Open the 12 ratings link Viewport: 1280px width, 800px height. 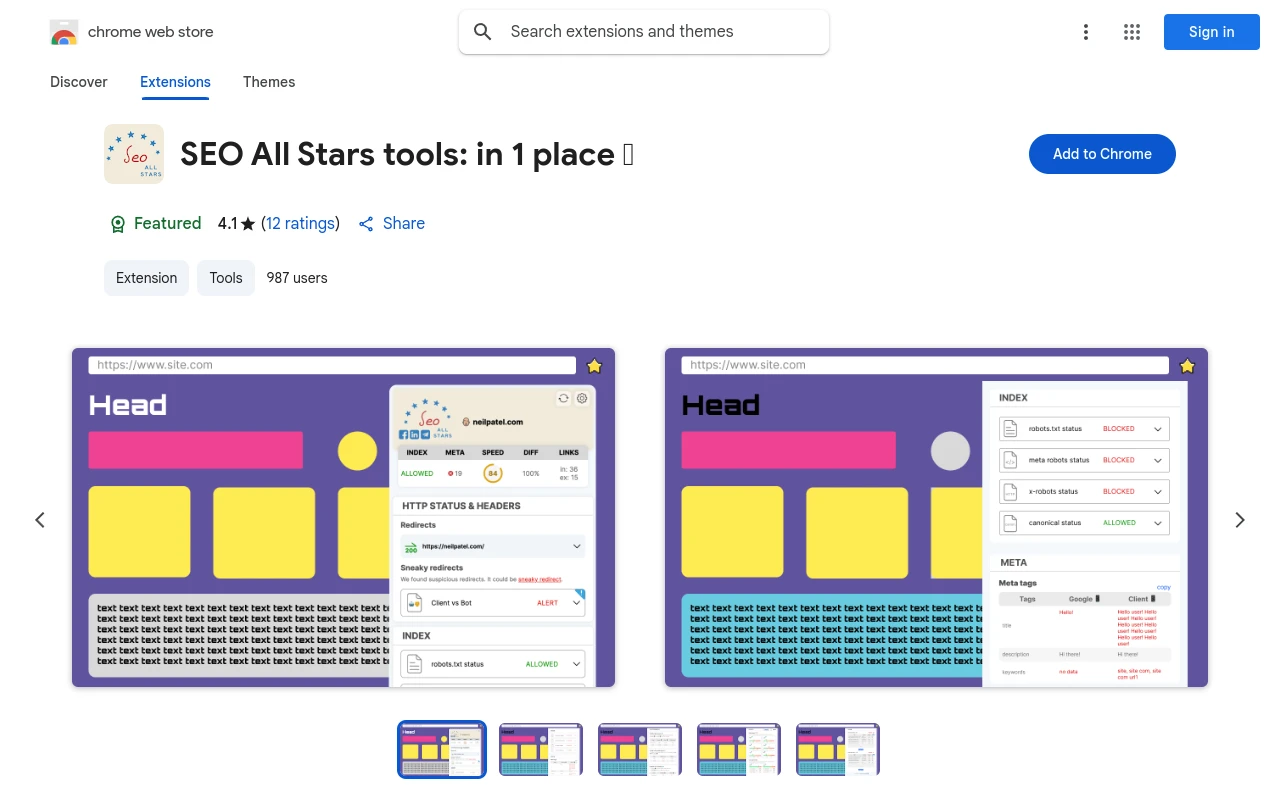pyautogui.click(x=300, y=223)
